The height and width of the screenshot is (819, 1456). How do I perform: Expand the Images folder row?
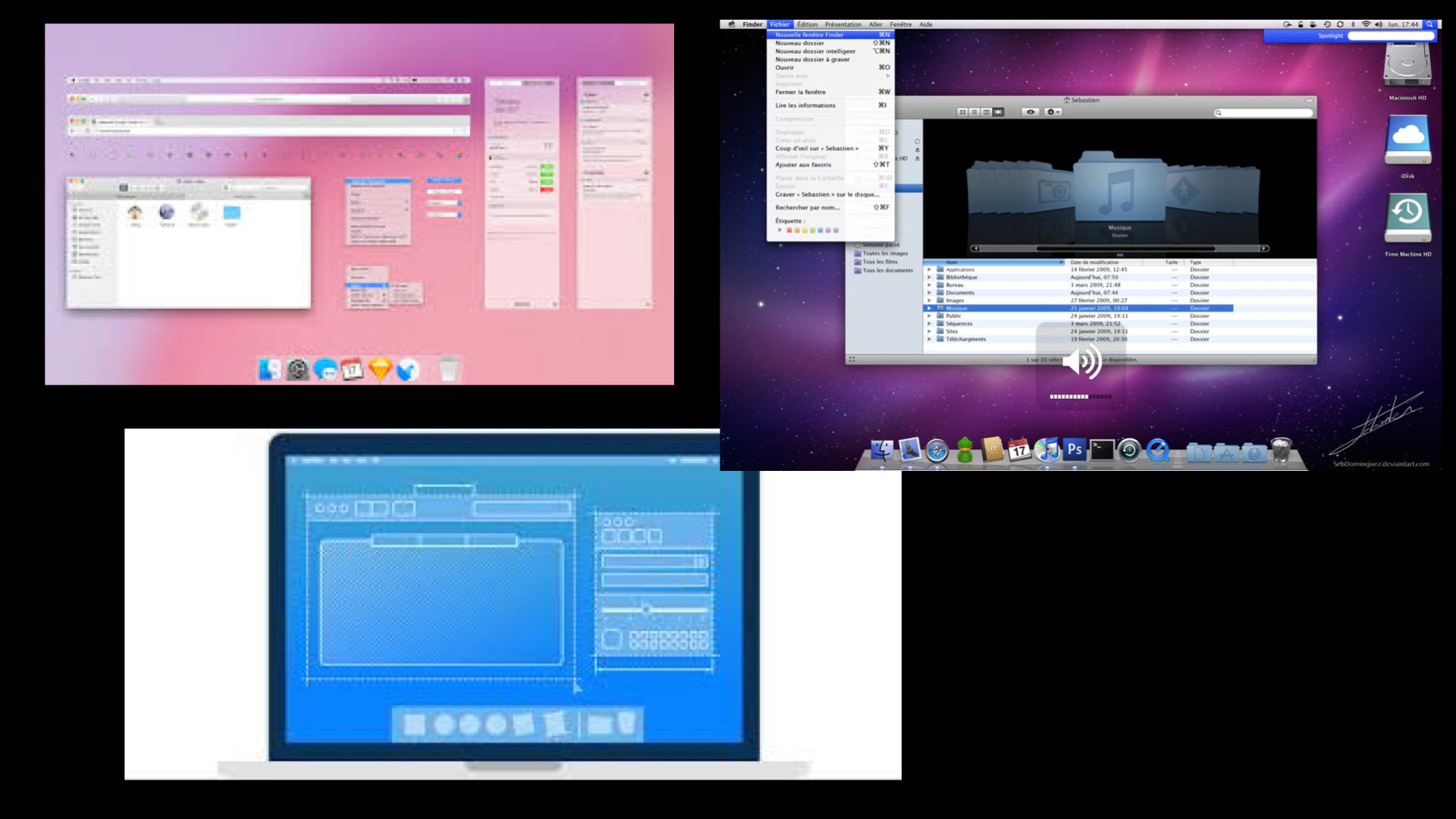click(x=929, y=300)
